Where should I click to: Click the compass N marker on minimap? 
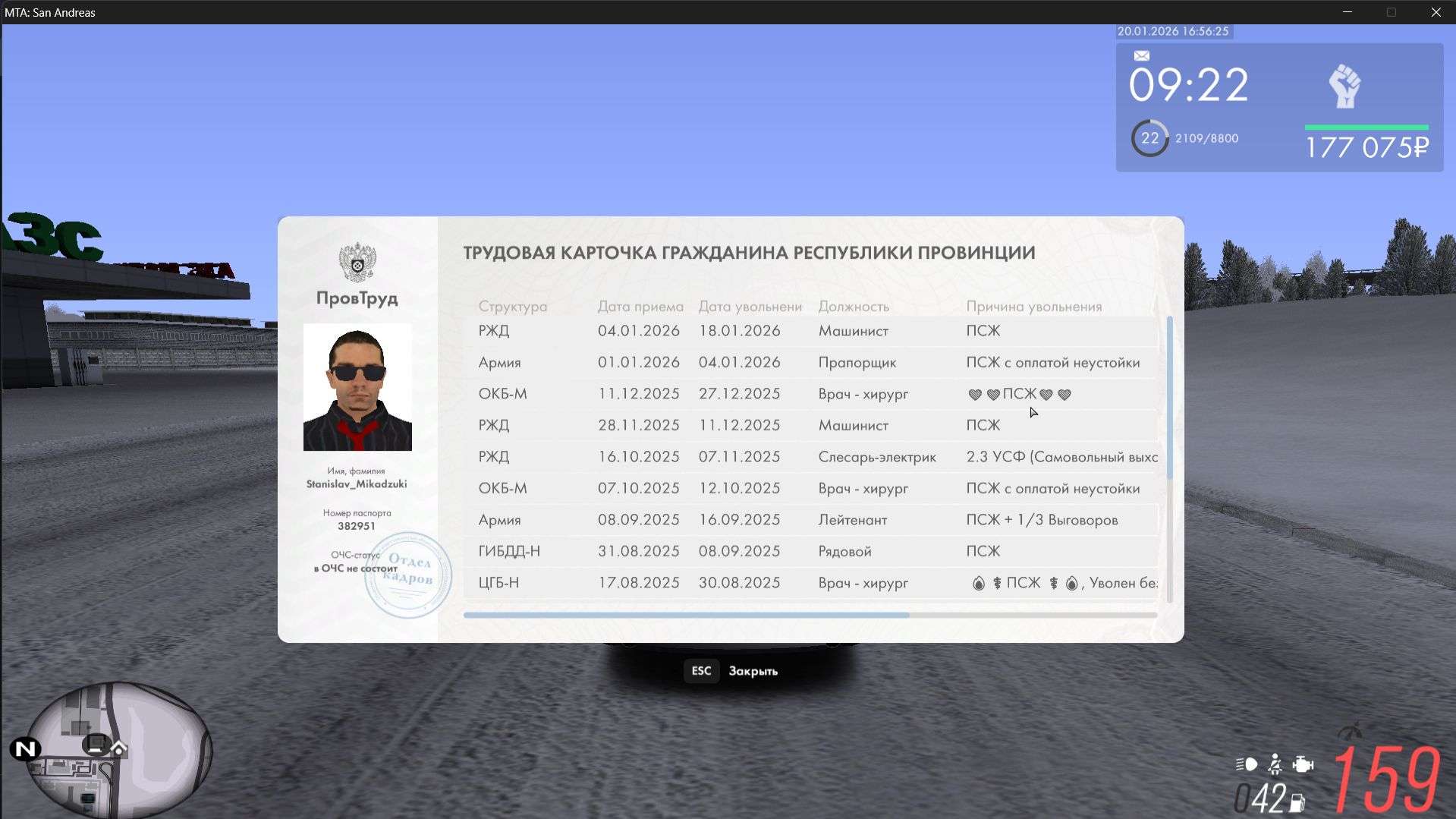[x=25, y=749]
